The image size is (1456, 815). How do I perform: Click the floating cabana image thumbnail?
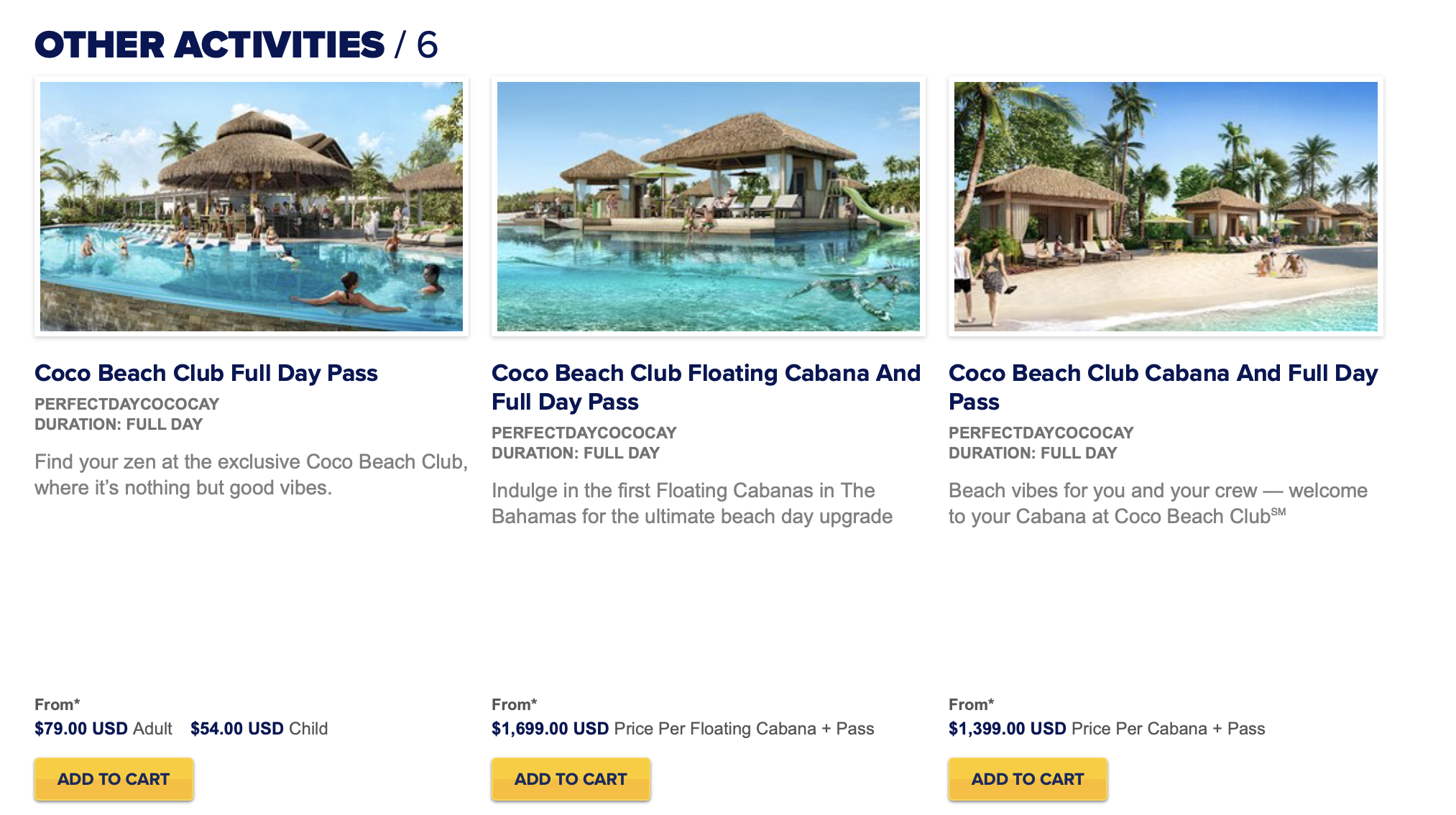[x=709, y=206]
